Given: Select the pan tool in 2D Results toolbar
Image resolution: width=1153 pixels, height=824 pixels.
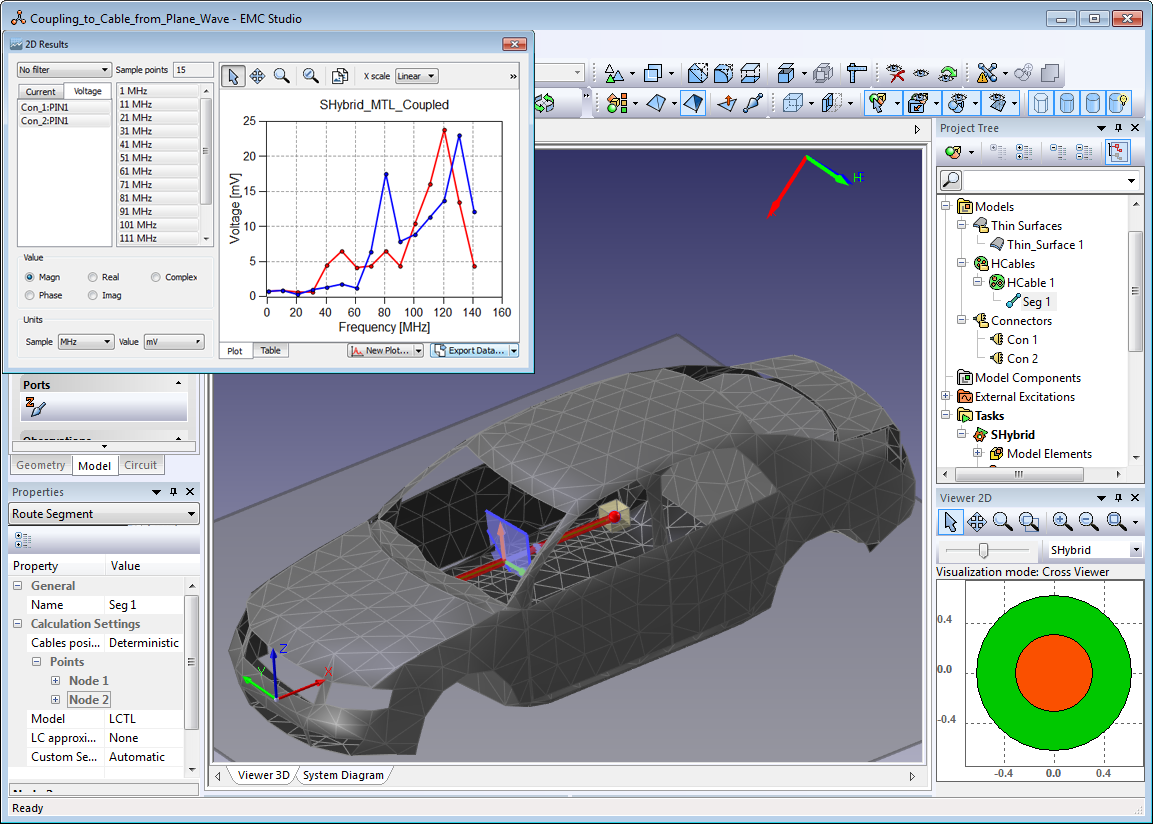Looking at the screenshot, I should 257,76.
